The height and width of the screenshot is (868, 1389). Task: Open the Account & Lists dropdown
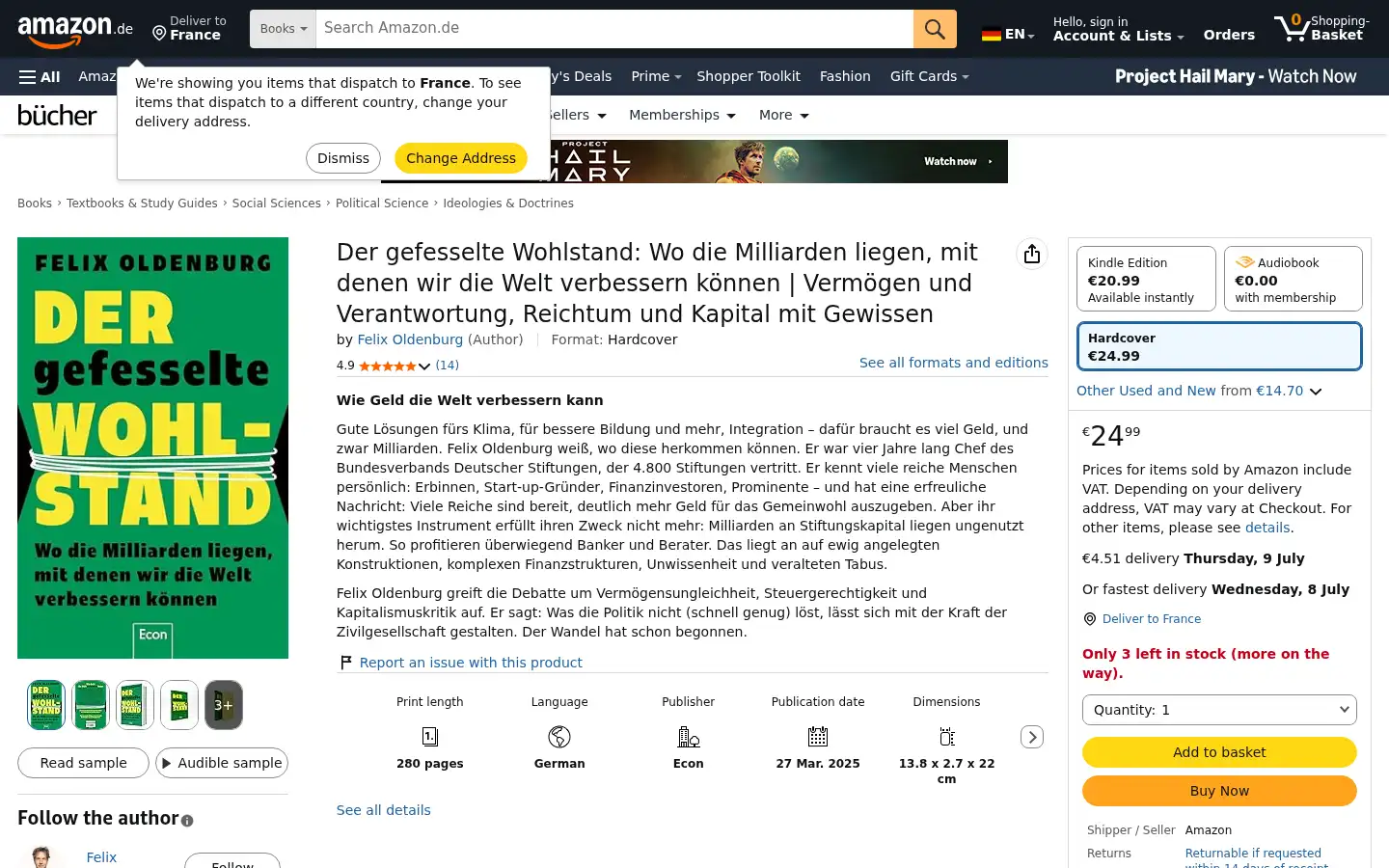(x=1118, y=29)
